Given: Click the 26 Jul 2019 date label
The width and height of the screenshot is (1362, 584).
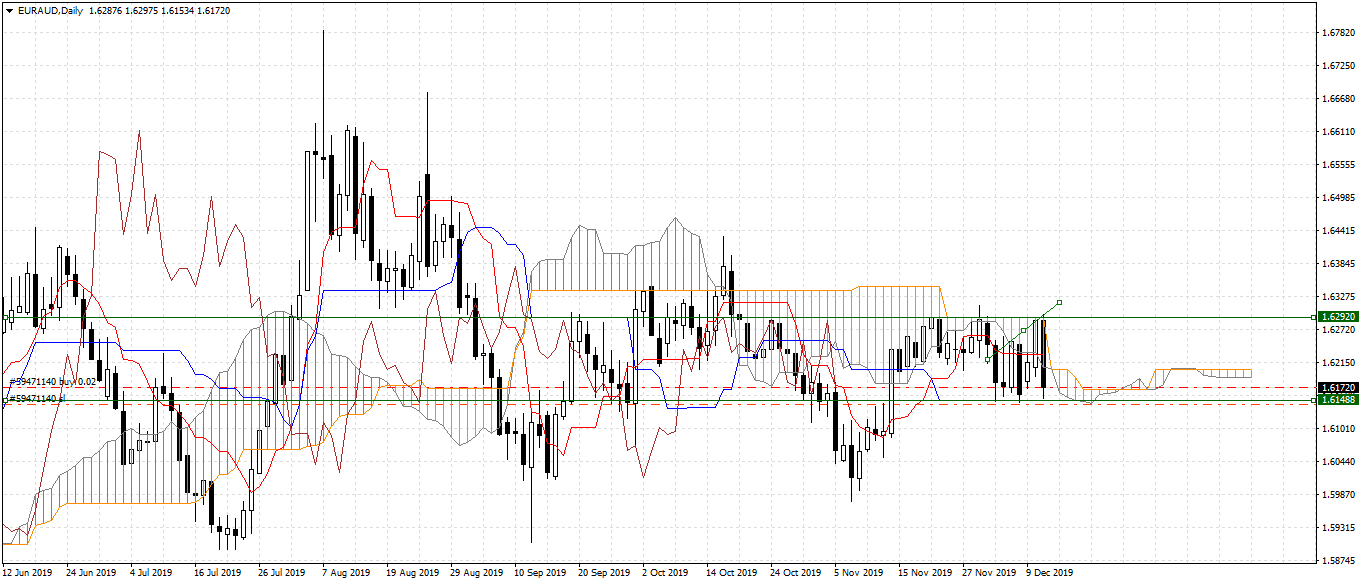Looking at the screenshot, I should click(281, 573).
